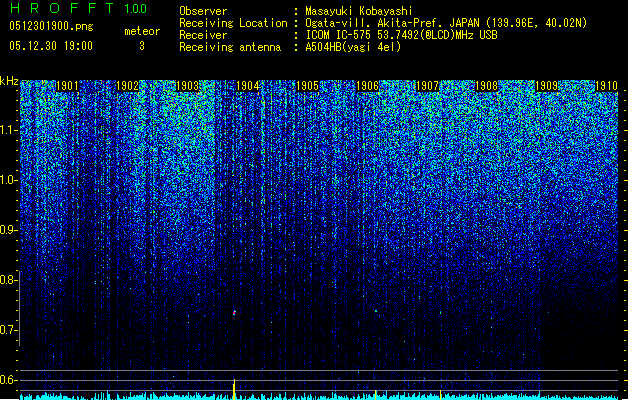Image resolution: width=629 pixels, height=400 pixels.
Task: Click the Receiving antenna label
Action: (230, 47)
